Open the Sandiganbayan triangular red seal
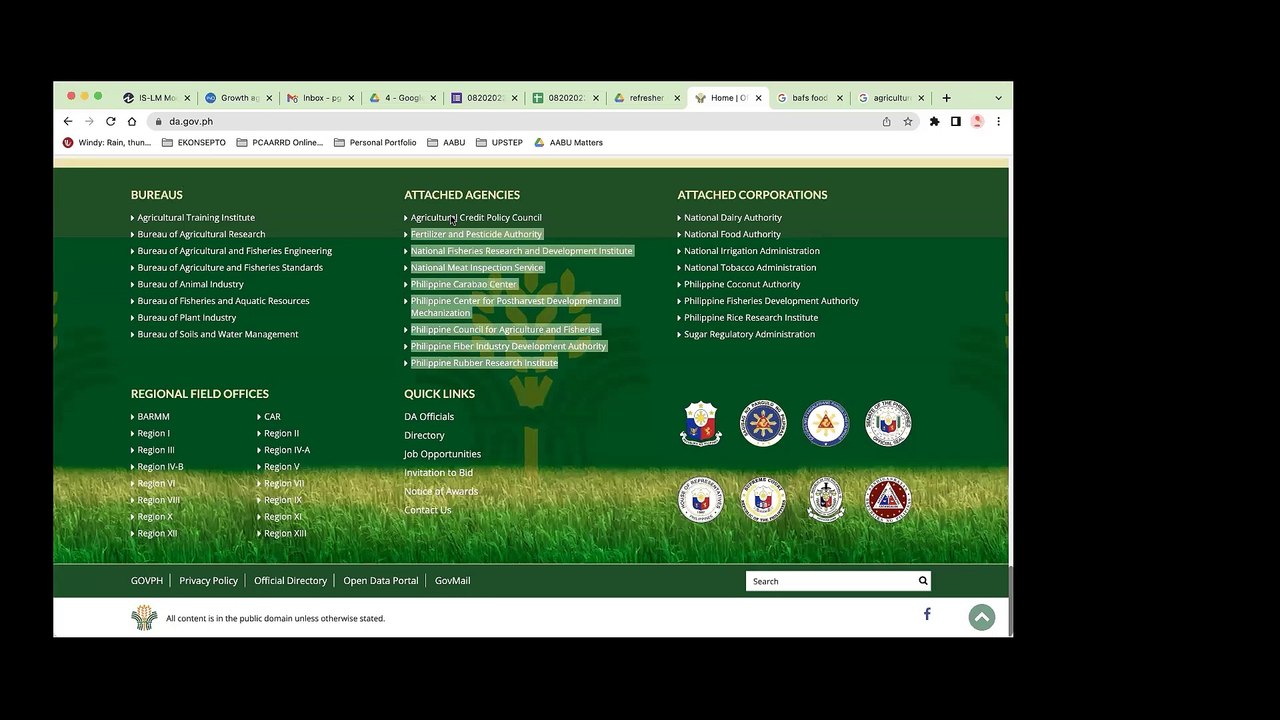 pos(888,499)
